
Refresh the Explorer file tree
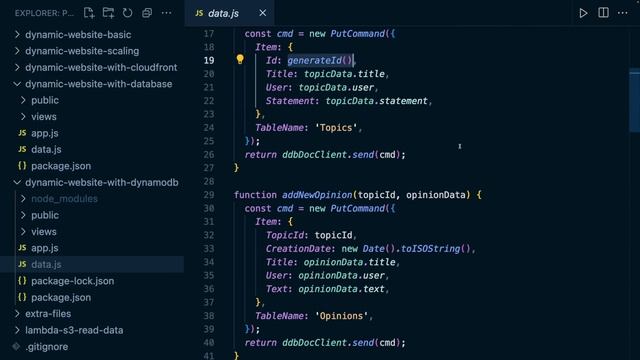point(127,13)
